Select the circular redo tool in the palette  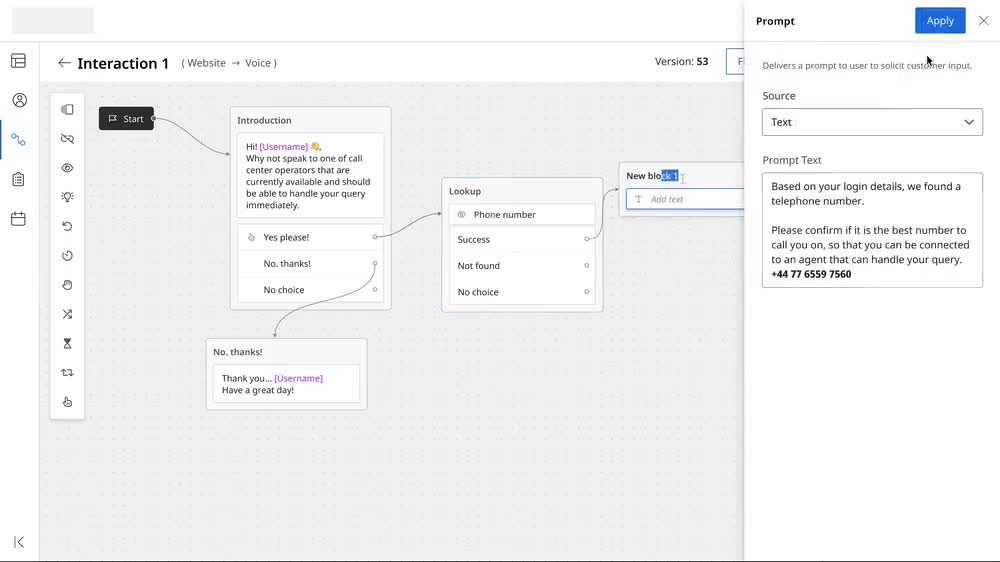point(67,256)
